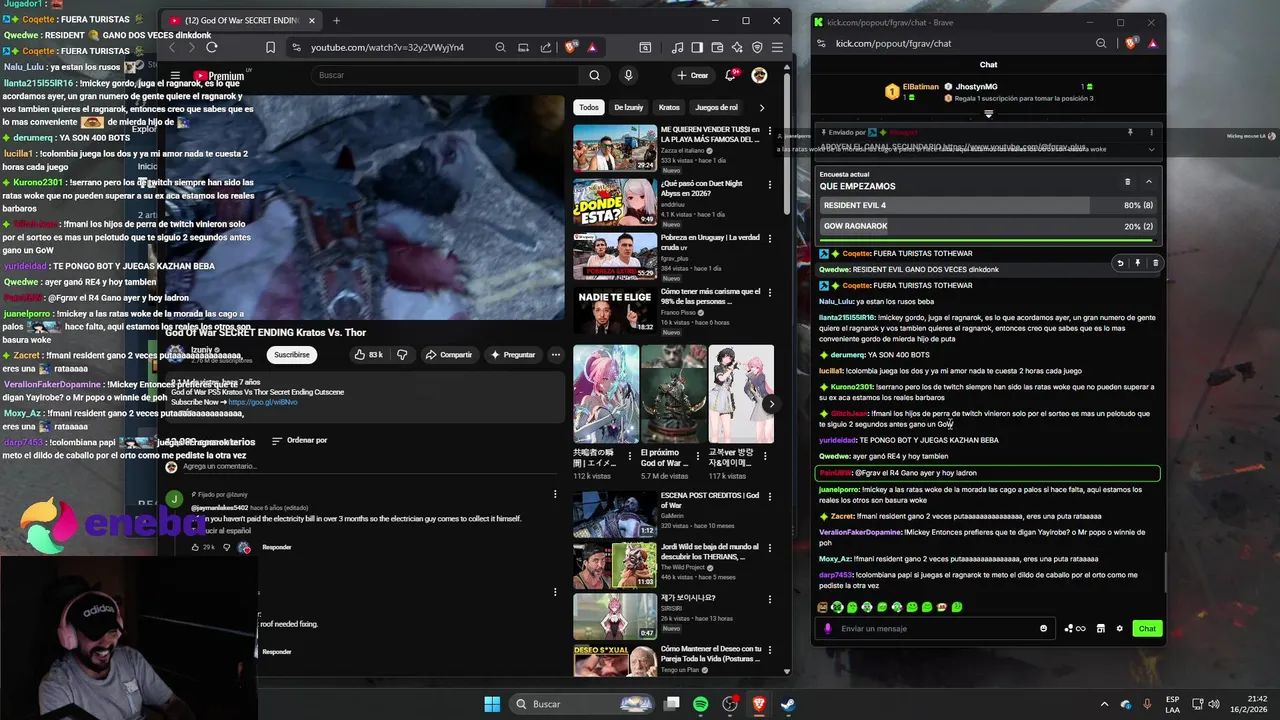1280x720 pixels.
Task: Open the share icon in YouTube address bar
Action: click(546, 47)
